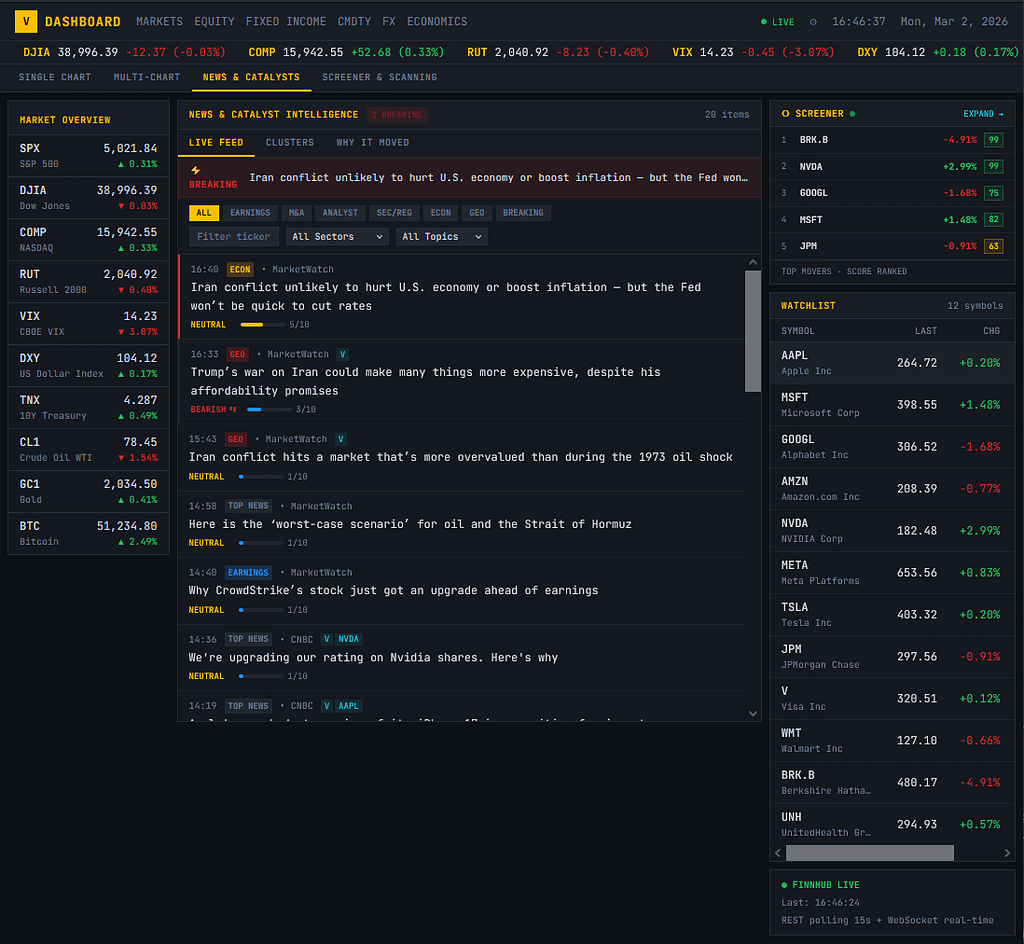Open the All Topics dropdown
Image resolution: width=1024 pixels, height=944 pixels.
[x=442, y=237]
